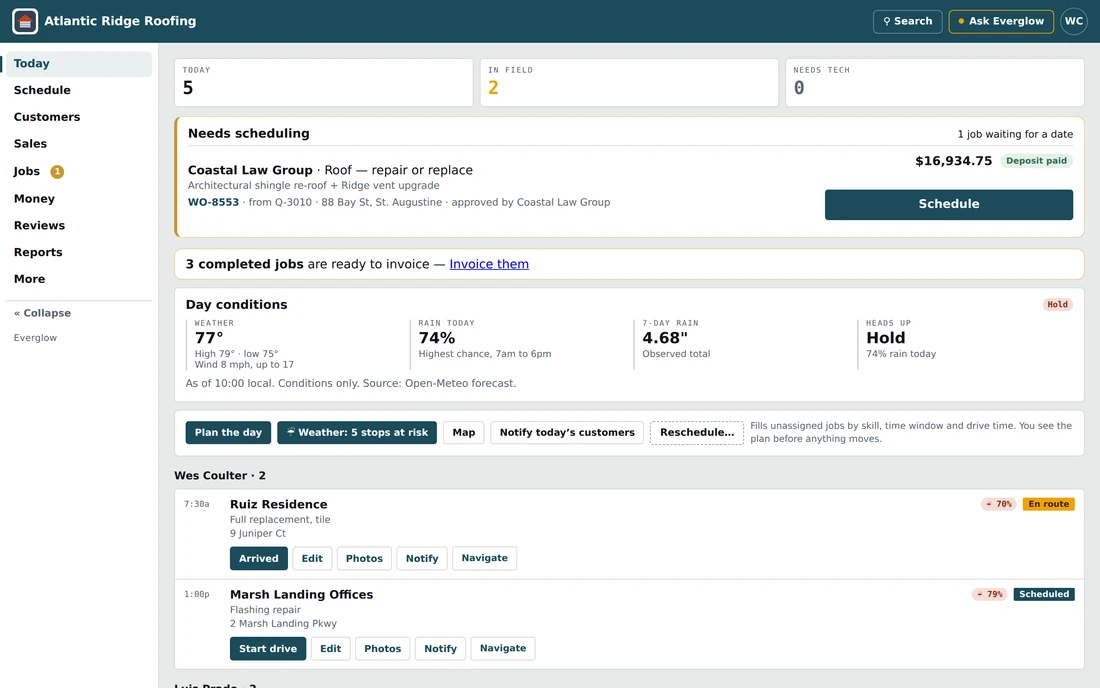The image size is (1100, 688).
Task: Open work order WO-8553 link
Action: click(x=213, y=202)
